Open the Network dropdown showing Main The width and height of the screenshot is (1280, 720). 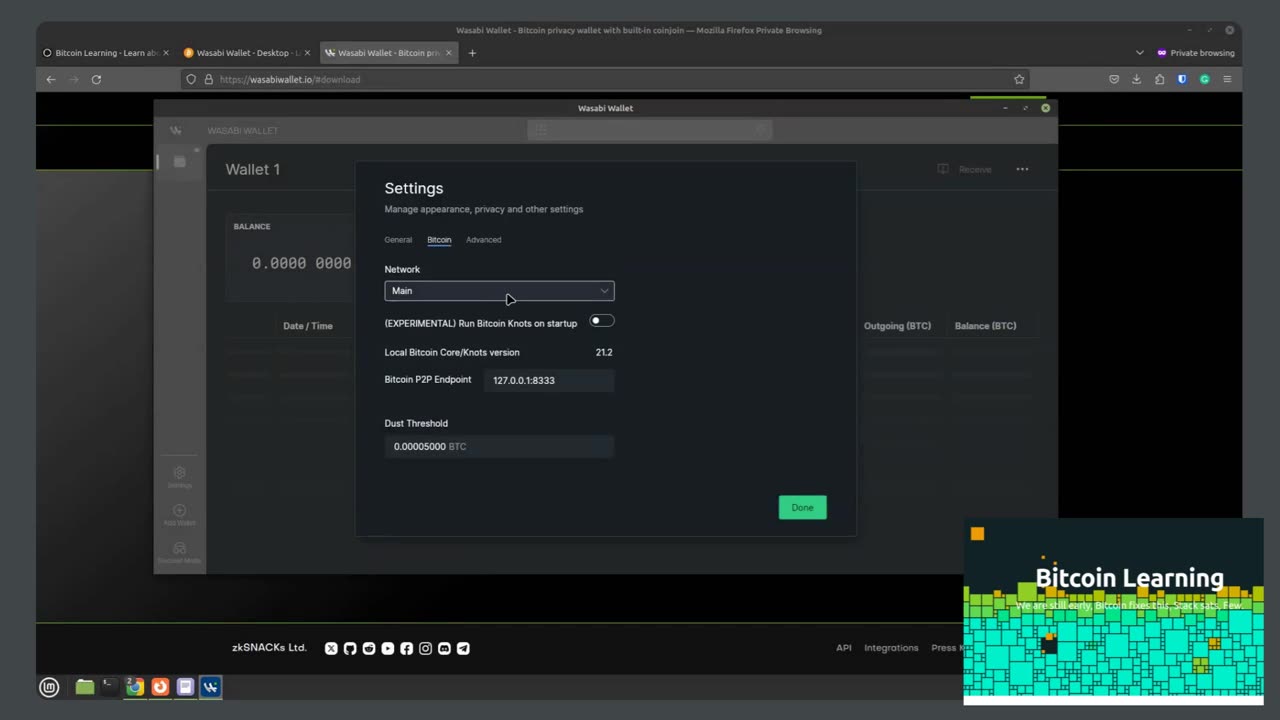[499, 291]
